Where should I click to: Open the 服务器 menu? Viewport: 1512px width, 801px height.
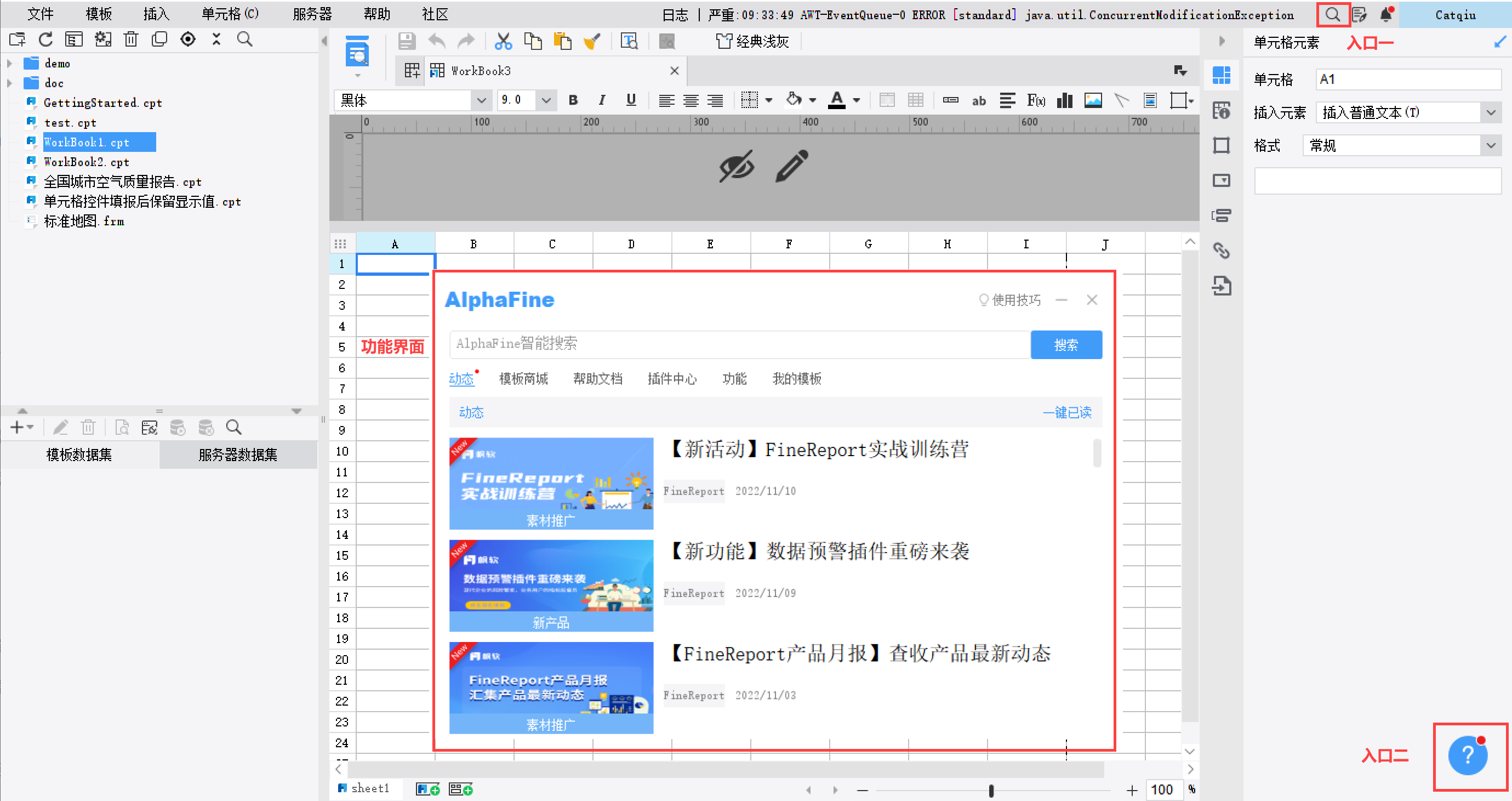tap(312, 14)
